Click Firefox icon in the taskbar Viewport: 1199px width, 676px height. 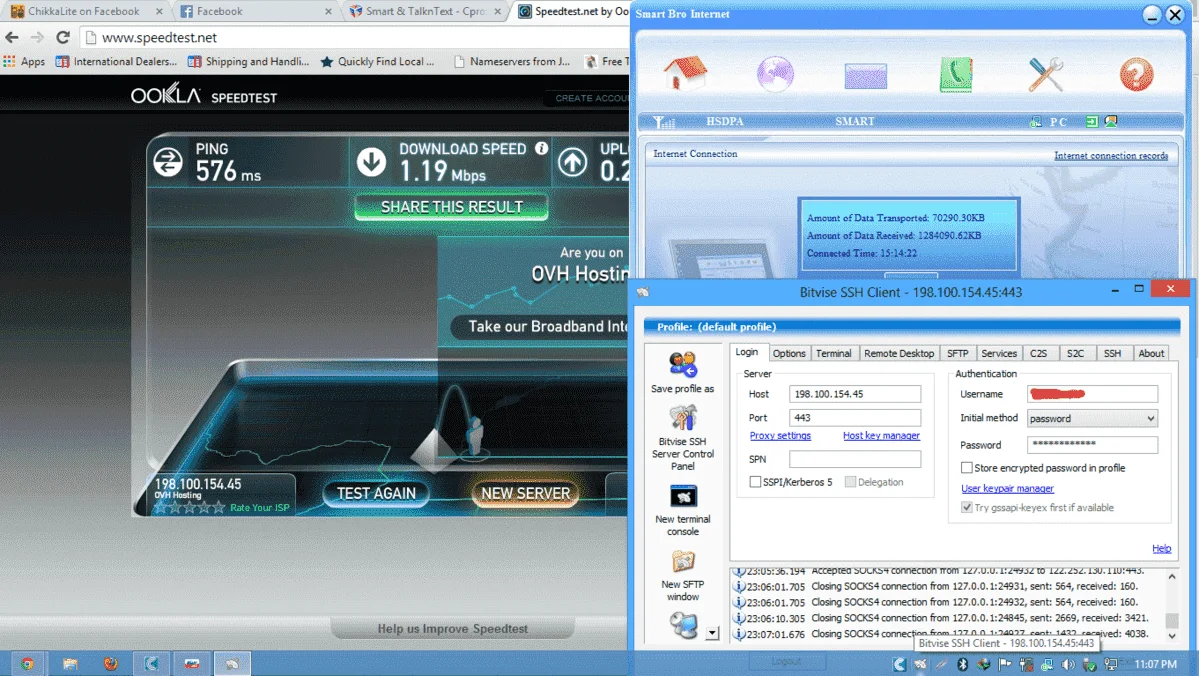point(111,663)
